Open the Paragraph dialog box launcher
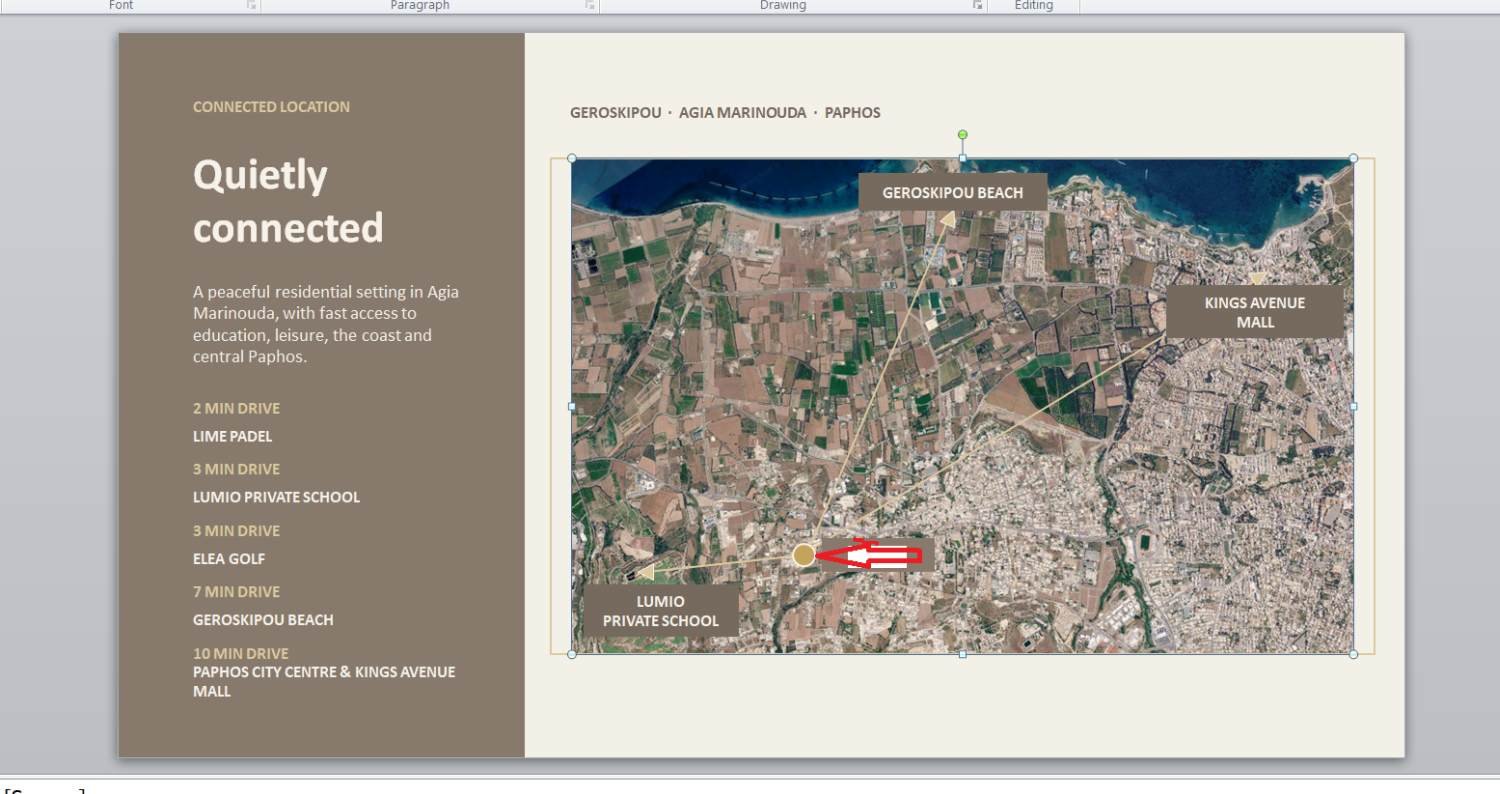1500x794 pixels. (590, 5)
